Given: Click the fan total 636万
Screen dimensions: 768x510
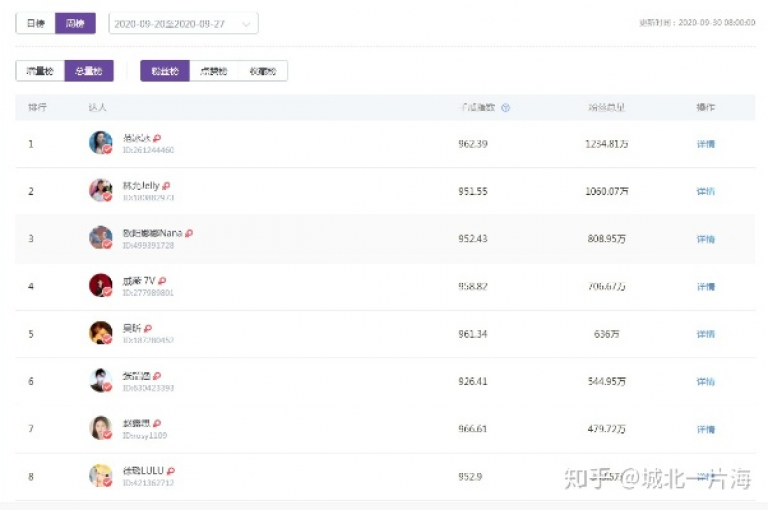Looking at the screenshot, I should click(606, 334).
